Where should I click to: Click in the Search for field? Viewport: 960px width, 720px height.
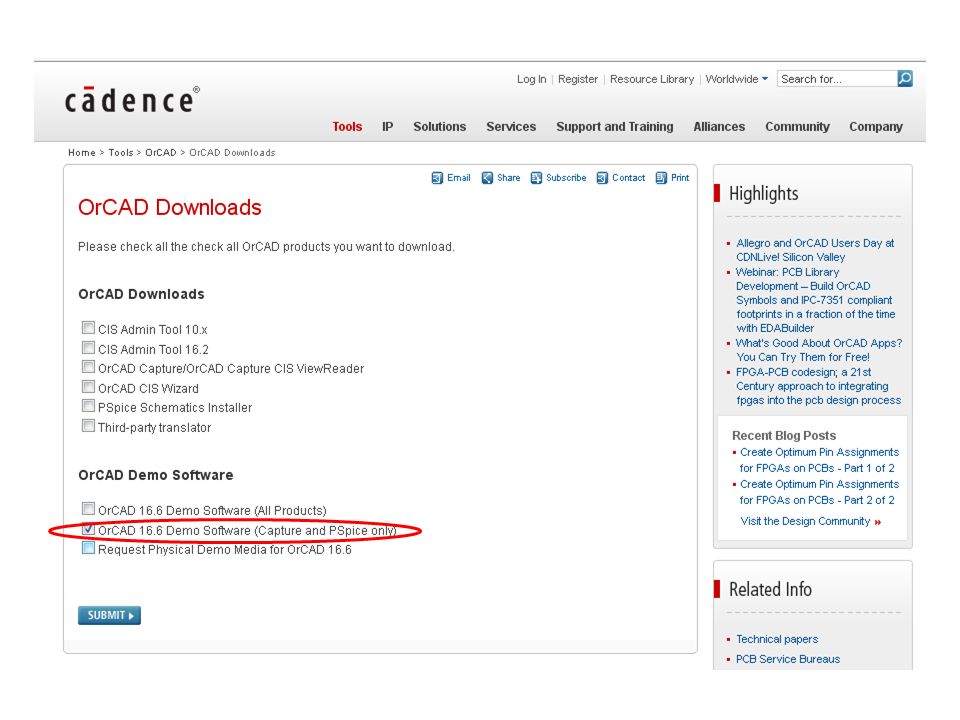[836, 79]
